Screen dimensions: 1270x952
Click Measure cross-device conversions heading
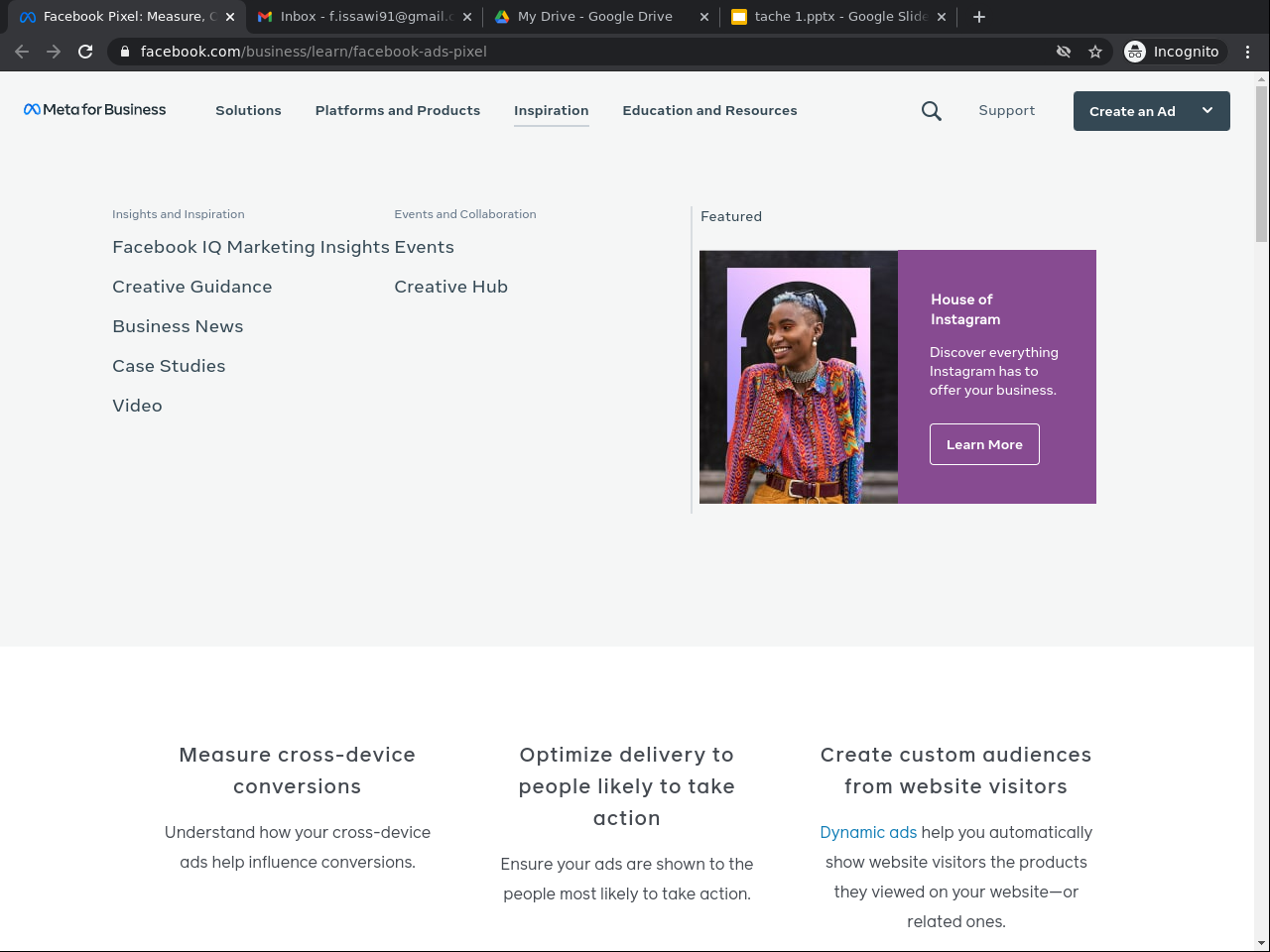tap(298, 771)
